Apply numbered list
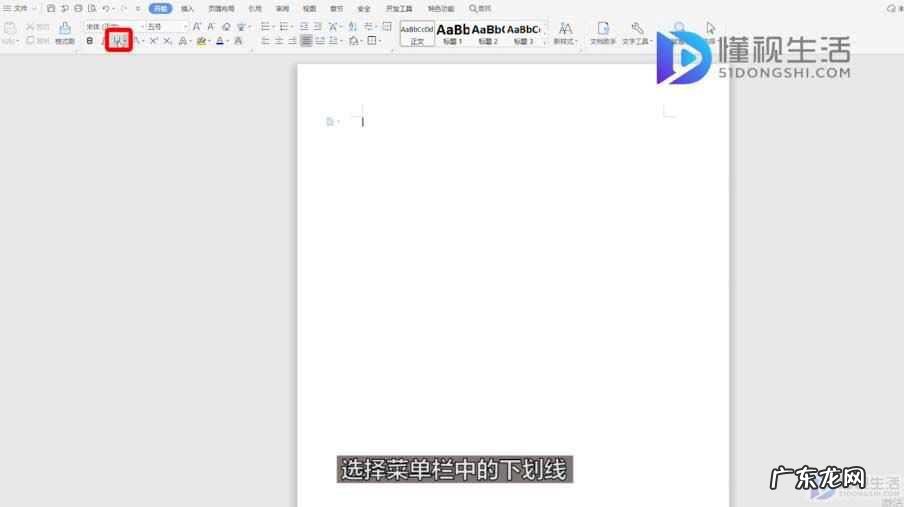This screenshot has width=904, height=507. coord(283,27)
